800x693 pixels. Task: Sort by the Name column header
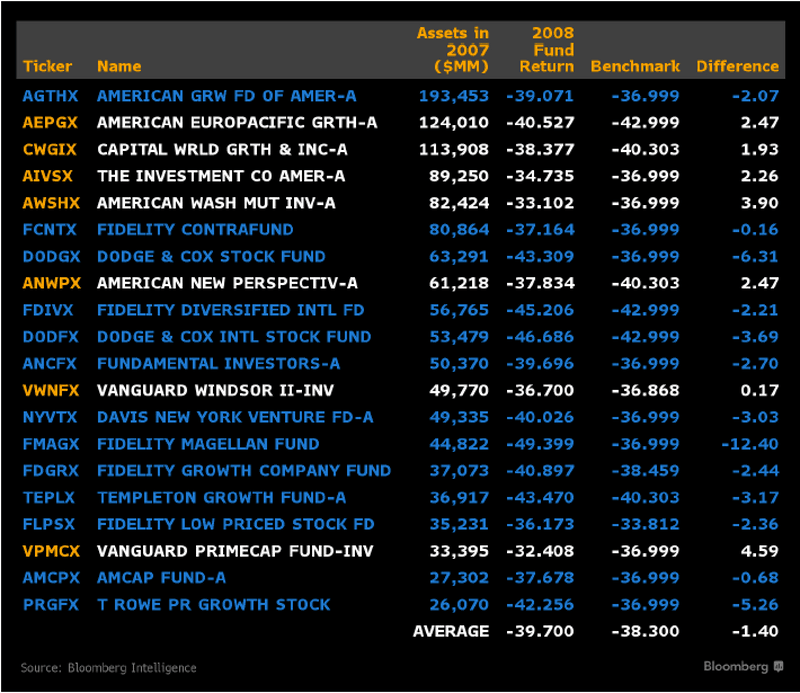tap(119, 67)
